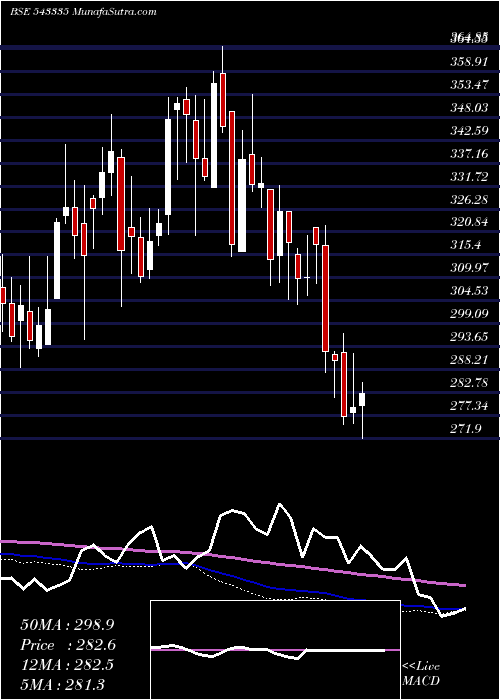
Task: Select the 271.9 price axis label
Action: 466,429
